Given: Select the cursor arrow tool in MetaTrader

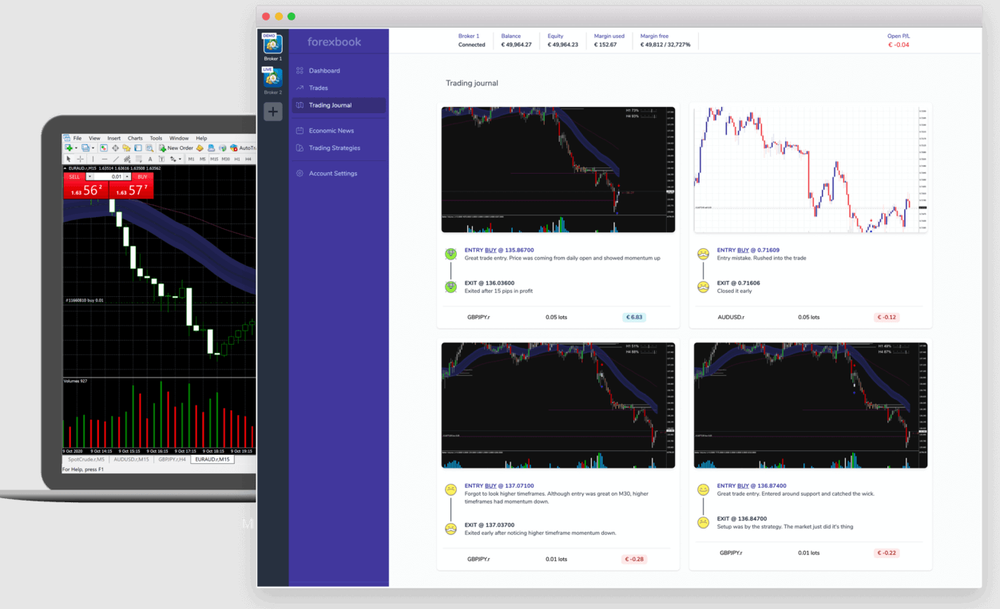Looking at the screenshot, I should [68, 159].
